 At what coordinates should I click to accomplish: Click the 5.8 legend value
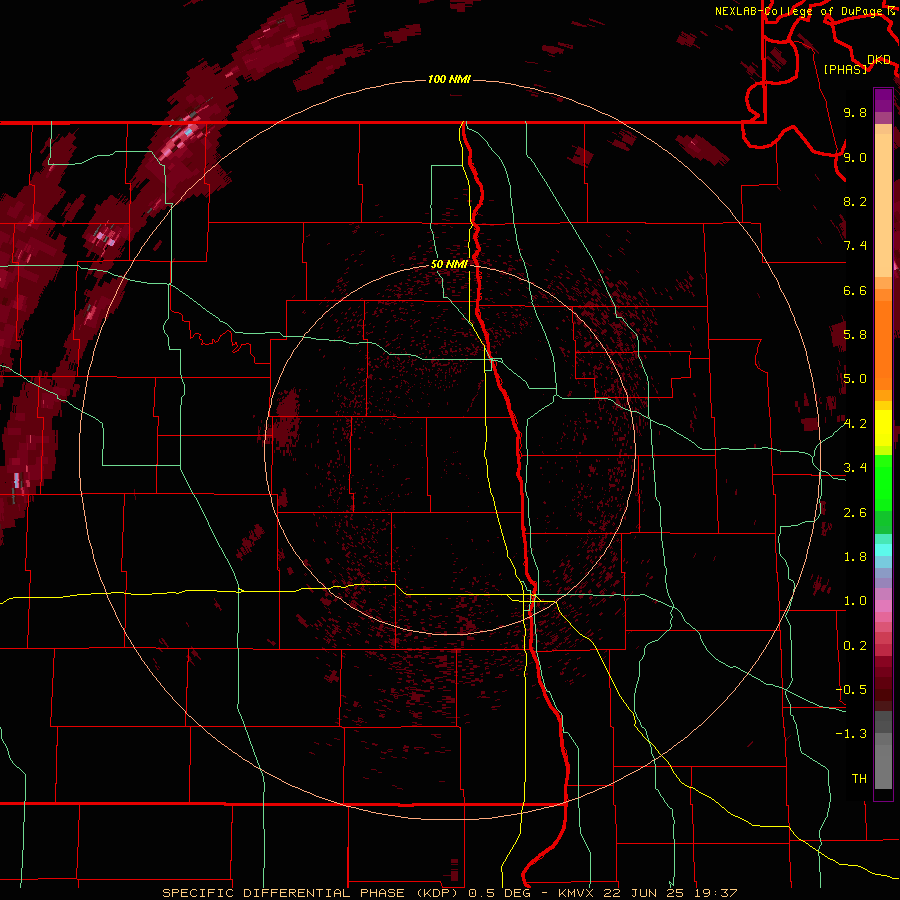click(x=855, y=335)
